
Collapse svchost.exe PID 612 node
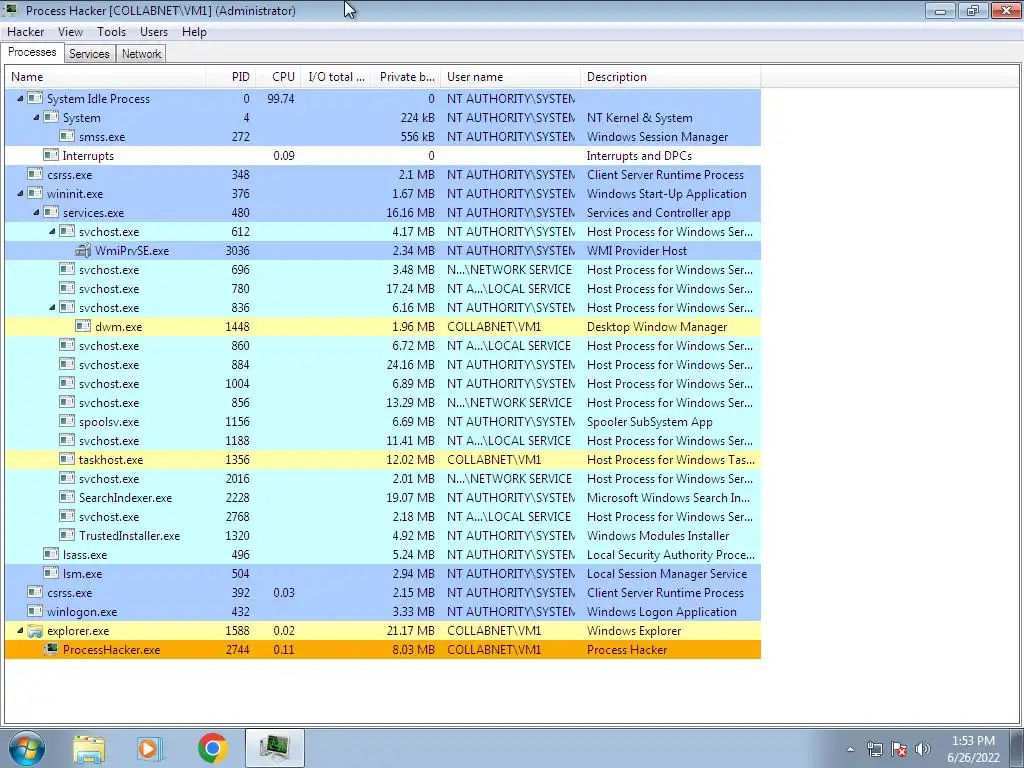(x=52, y=231)
